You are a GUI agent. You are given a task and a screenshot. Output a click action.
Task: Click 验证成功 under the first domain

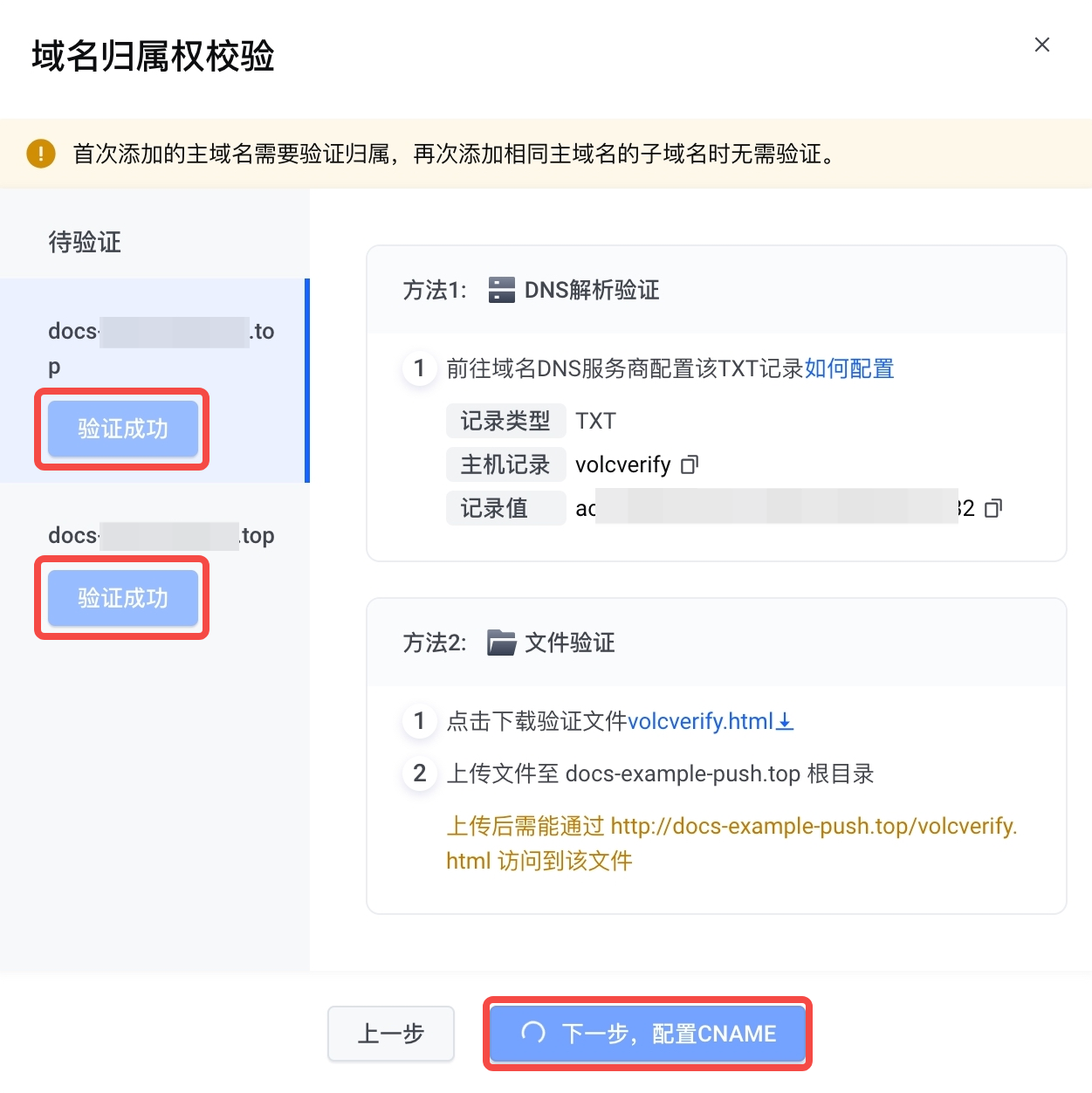coord(122,429)
